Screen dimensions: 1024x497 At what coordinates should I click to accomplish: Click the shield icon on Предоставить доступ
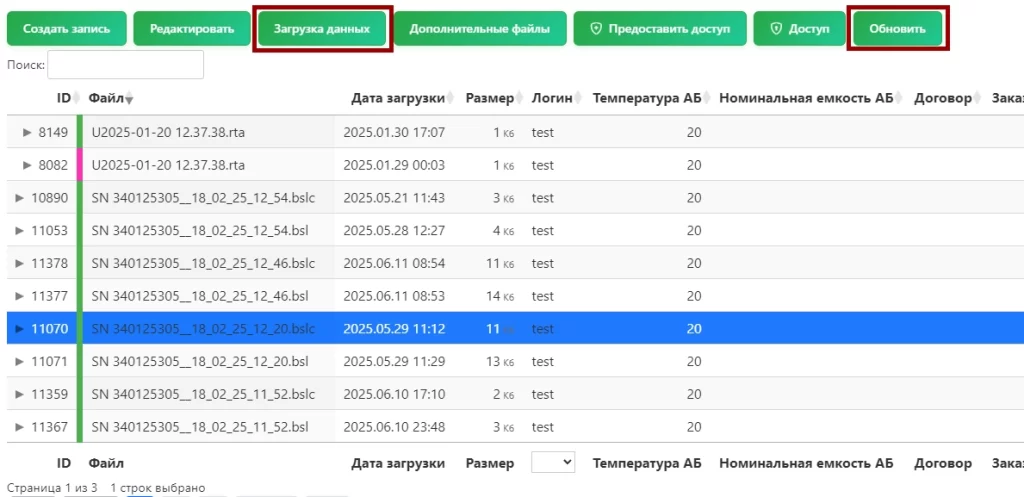coord(596,29)
